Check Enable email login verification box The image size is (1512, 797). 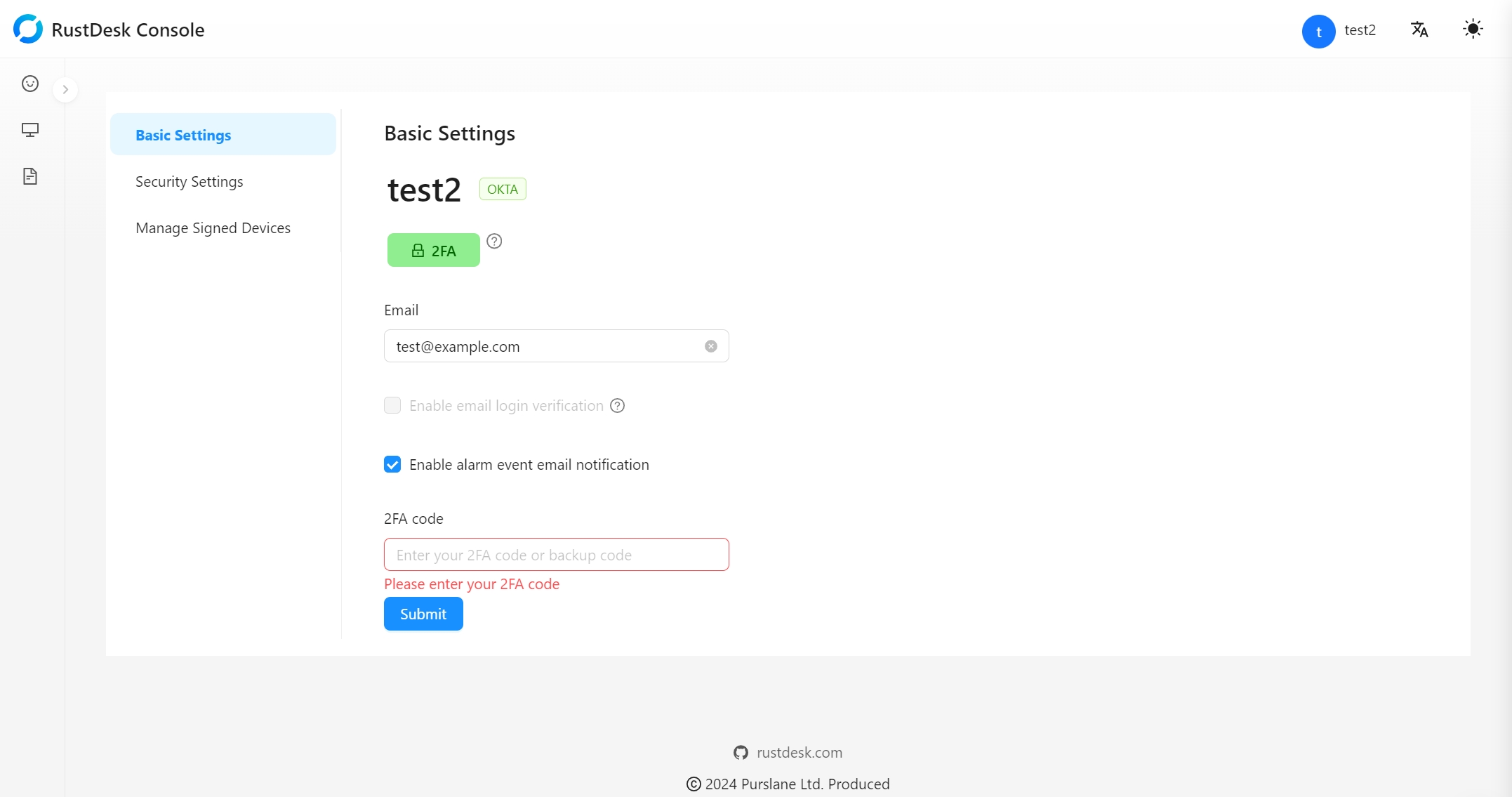point(392,406)
